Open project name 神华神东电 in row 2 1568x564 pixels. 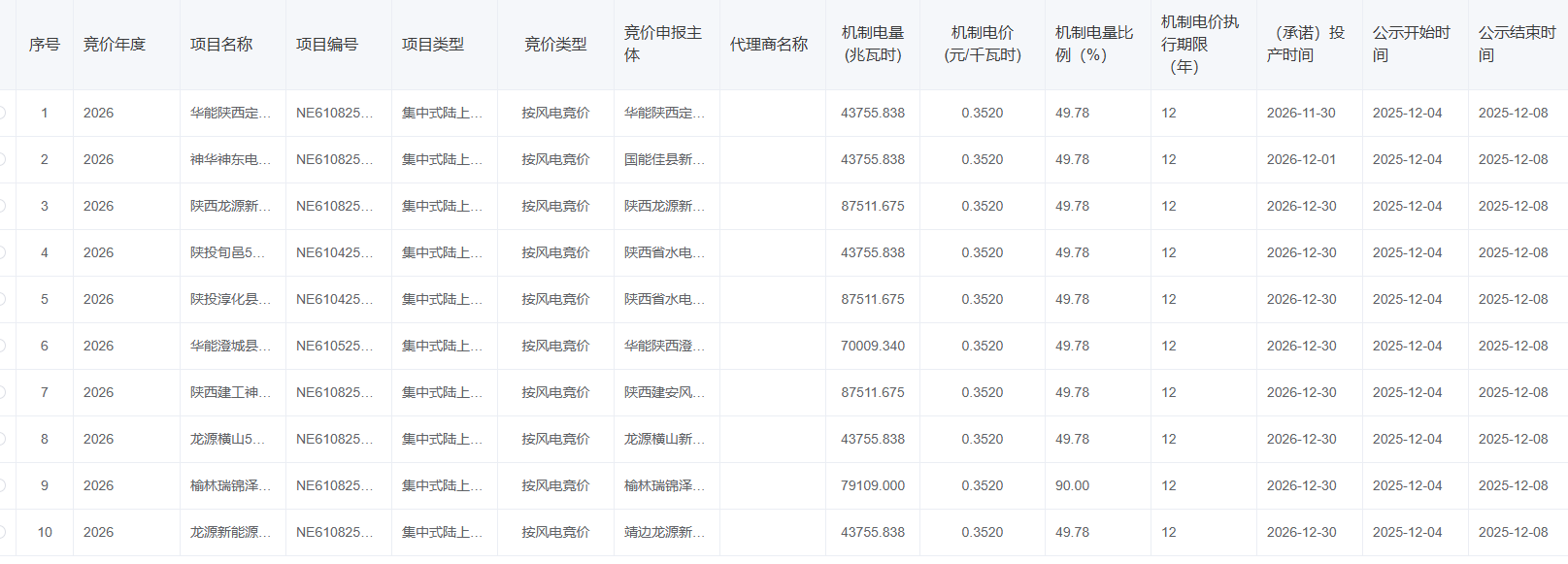(x=230, y=159)
